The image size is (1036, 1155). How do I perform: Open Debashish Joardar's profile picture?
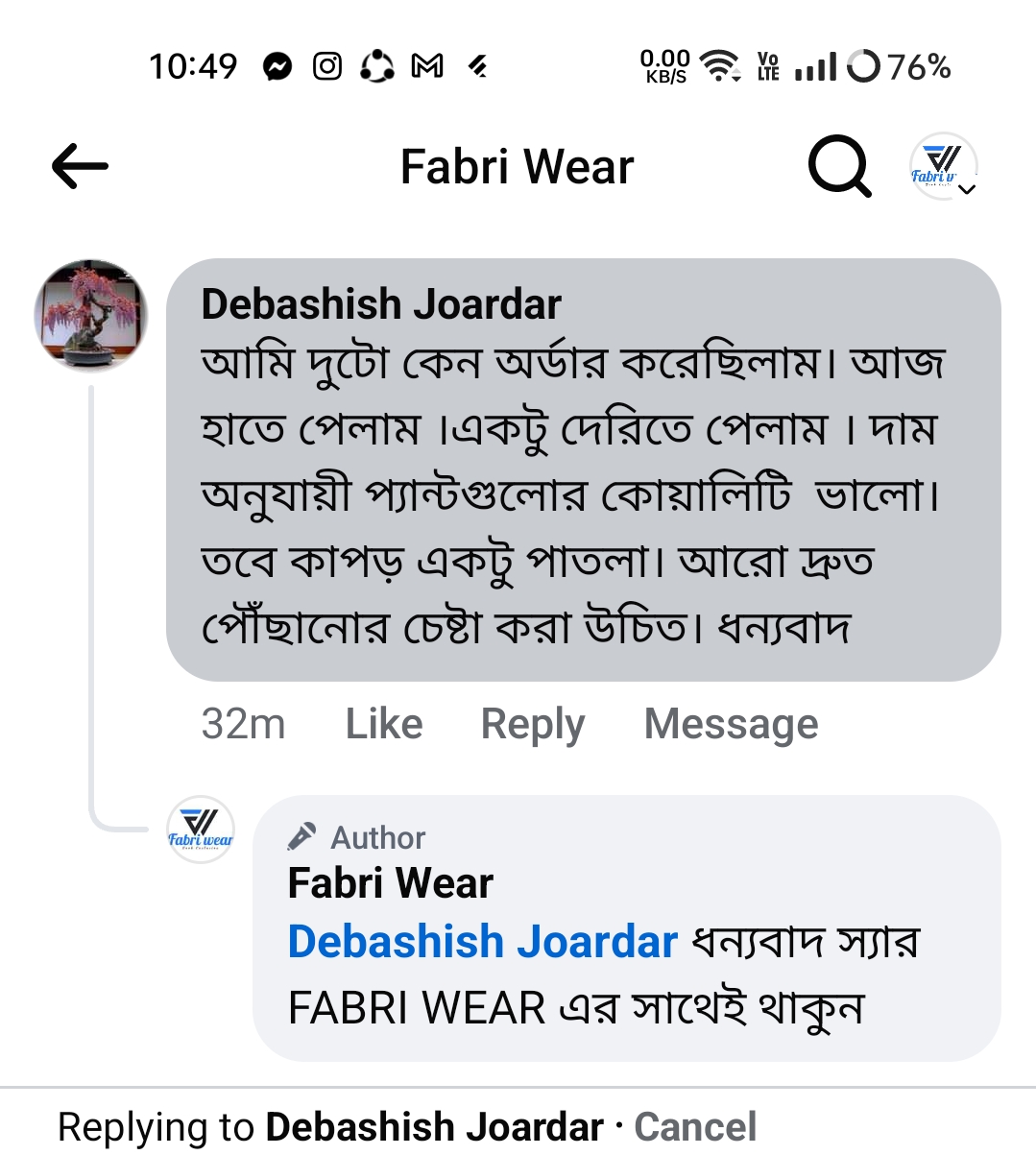coord(91,314)
